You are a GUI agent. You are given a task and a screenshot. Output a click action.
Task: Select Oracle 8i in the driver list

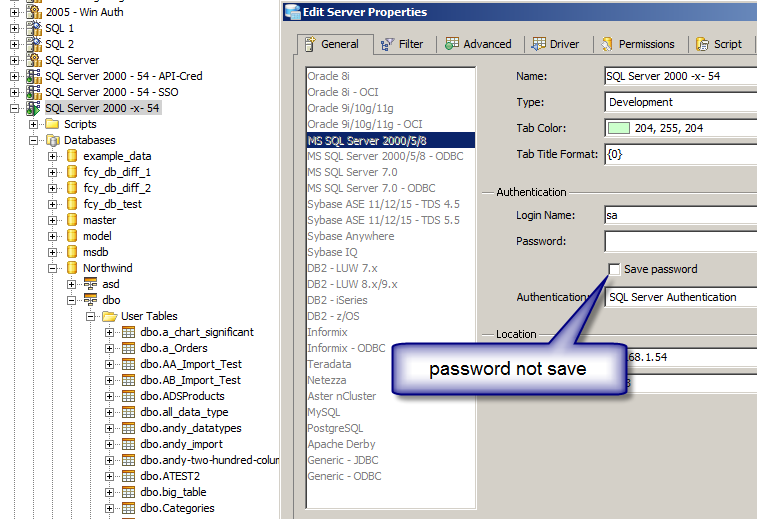pos(391,76)
